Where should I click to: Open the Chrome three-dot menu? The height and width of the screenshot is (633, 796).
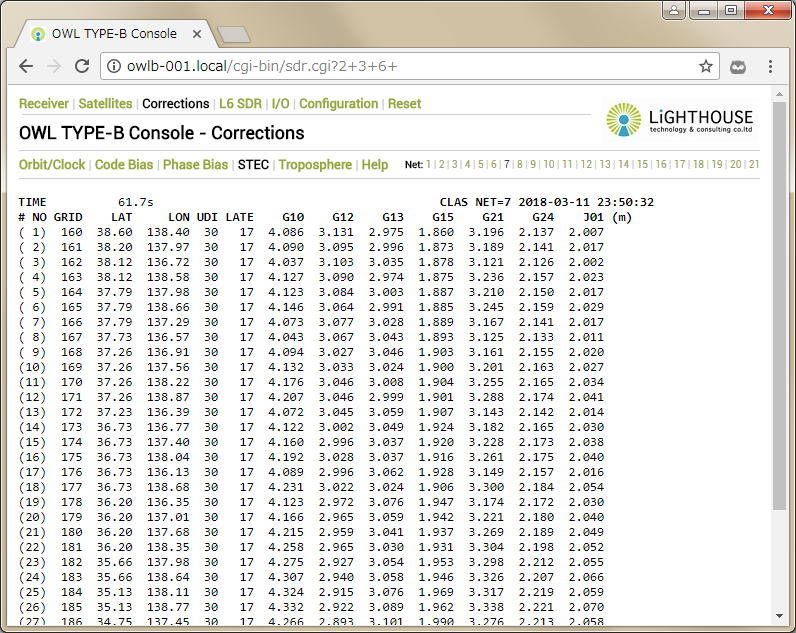click(x=771, y=66)
